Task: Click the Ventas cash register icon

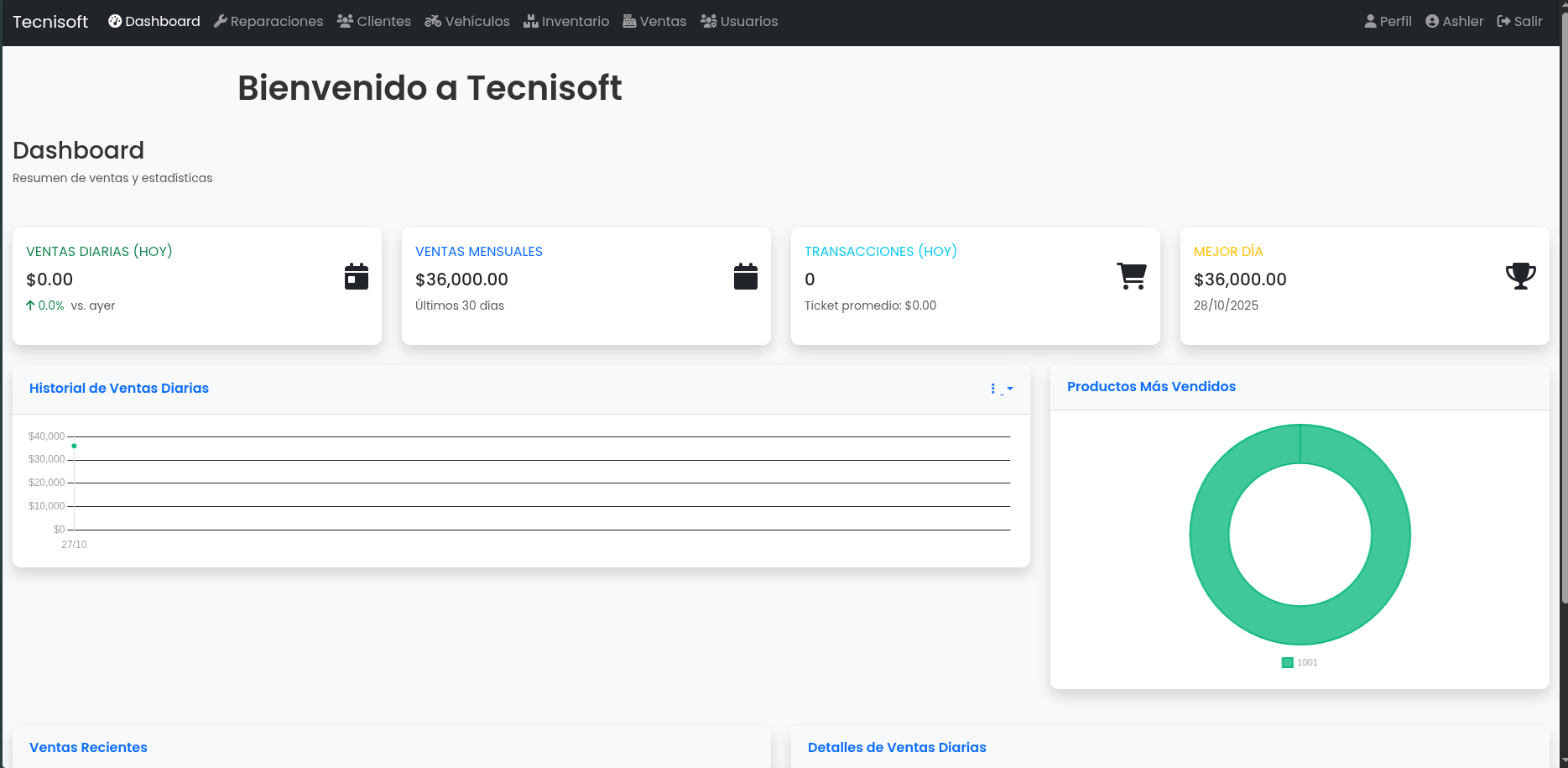Action: [x=628, y=20]
